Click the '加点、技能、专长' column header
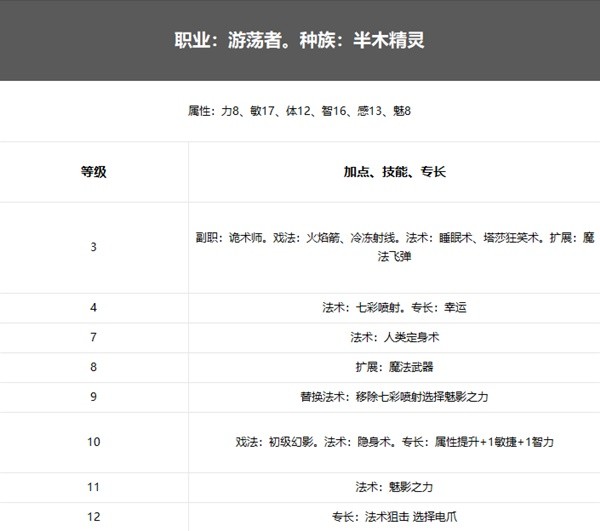 (395, 172)
